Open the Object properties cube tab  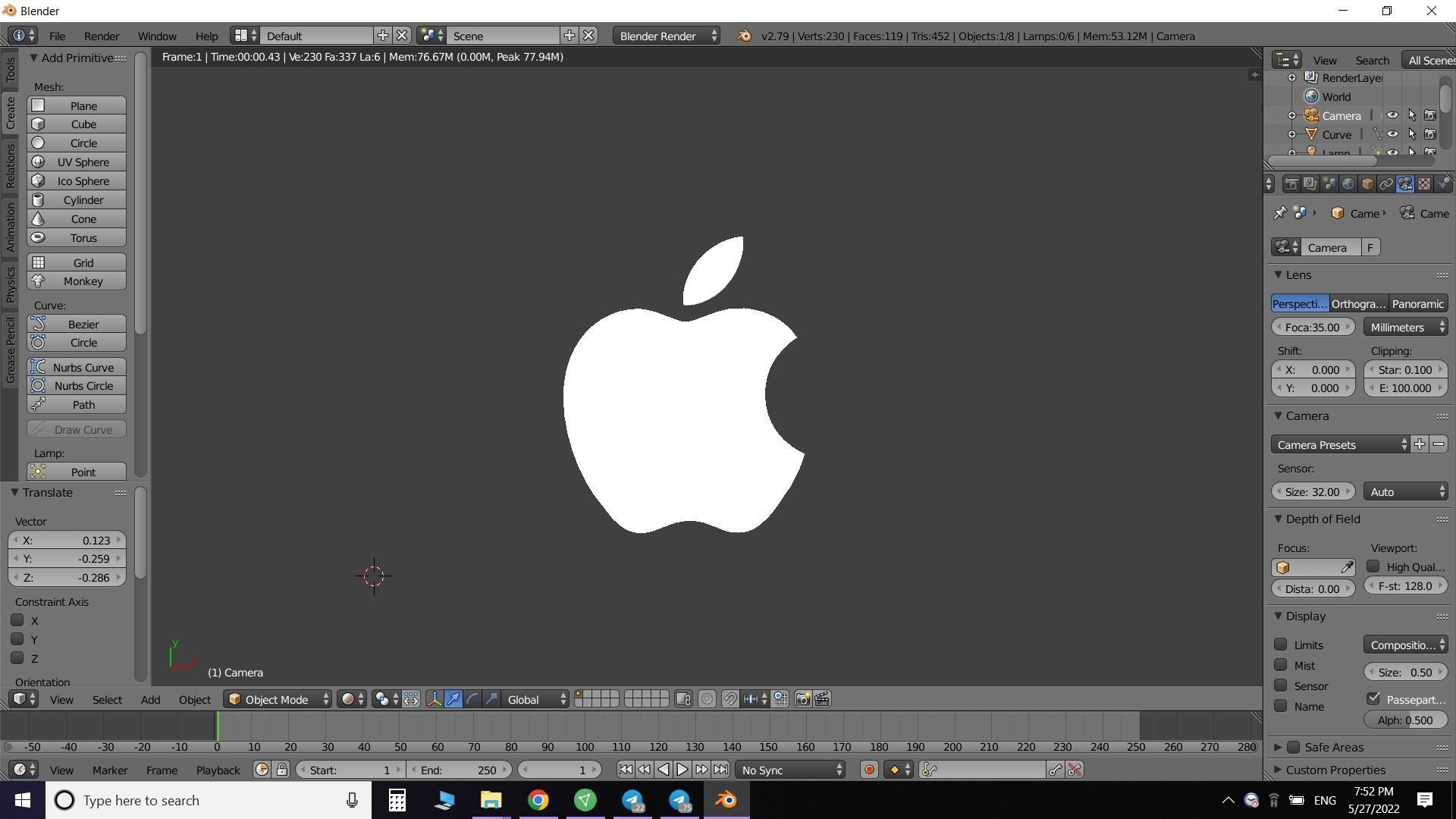point(1367,184)
